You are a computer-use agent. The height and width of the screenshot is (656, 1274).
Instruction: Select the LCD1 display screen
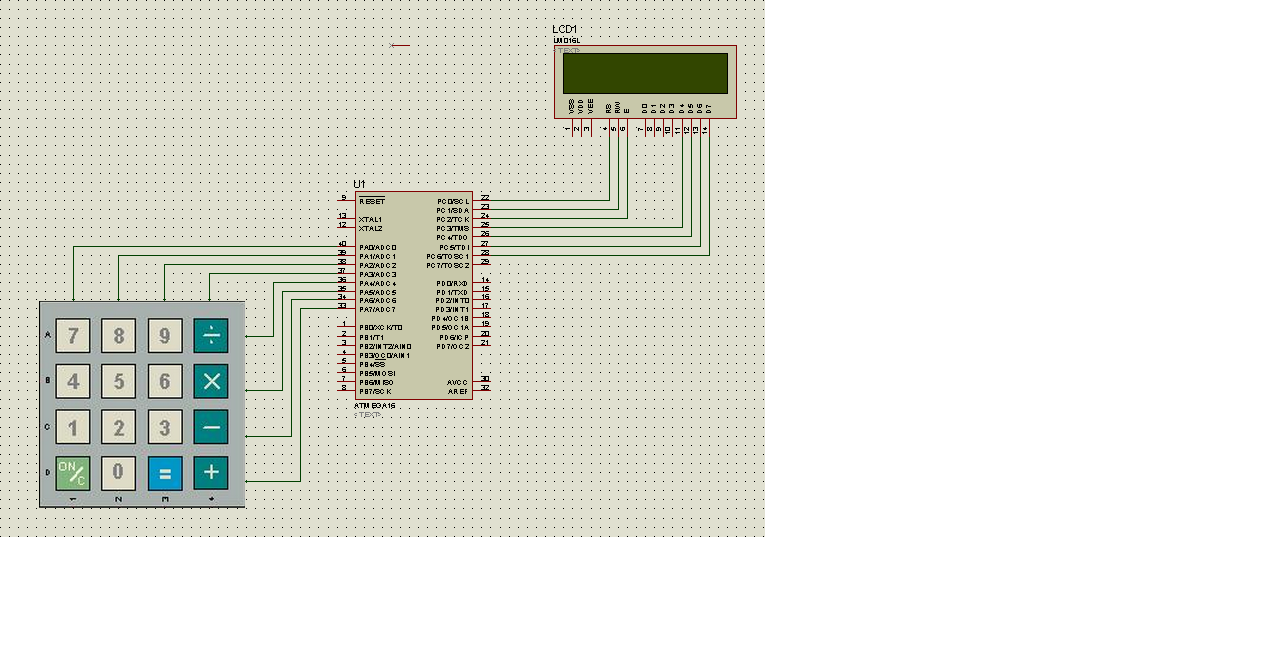coord(645,73)
